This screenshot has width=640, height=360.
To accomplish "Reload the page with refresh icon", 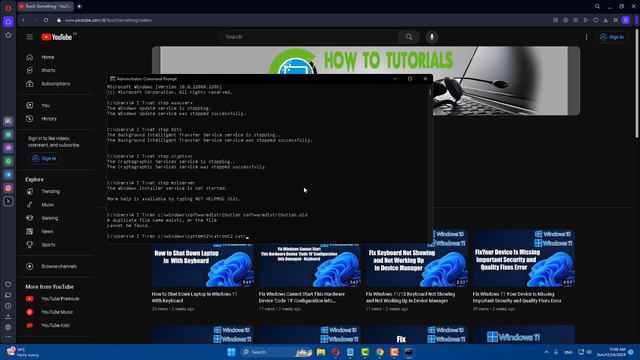I will point(46,20).
